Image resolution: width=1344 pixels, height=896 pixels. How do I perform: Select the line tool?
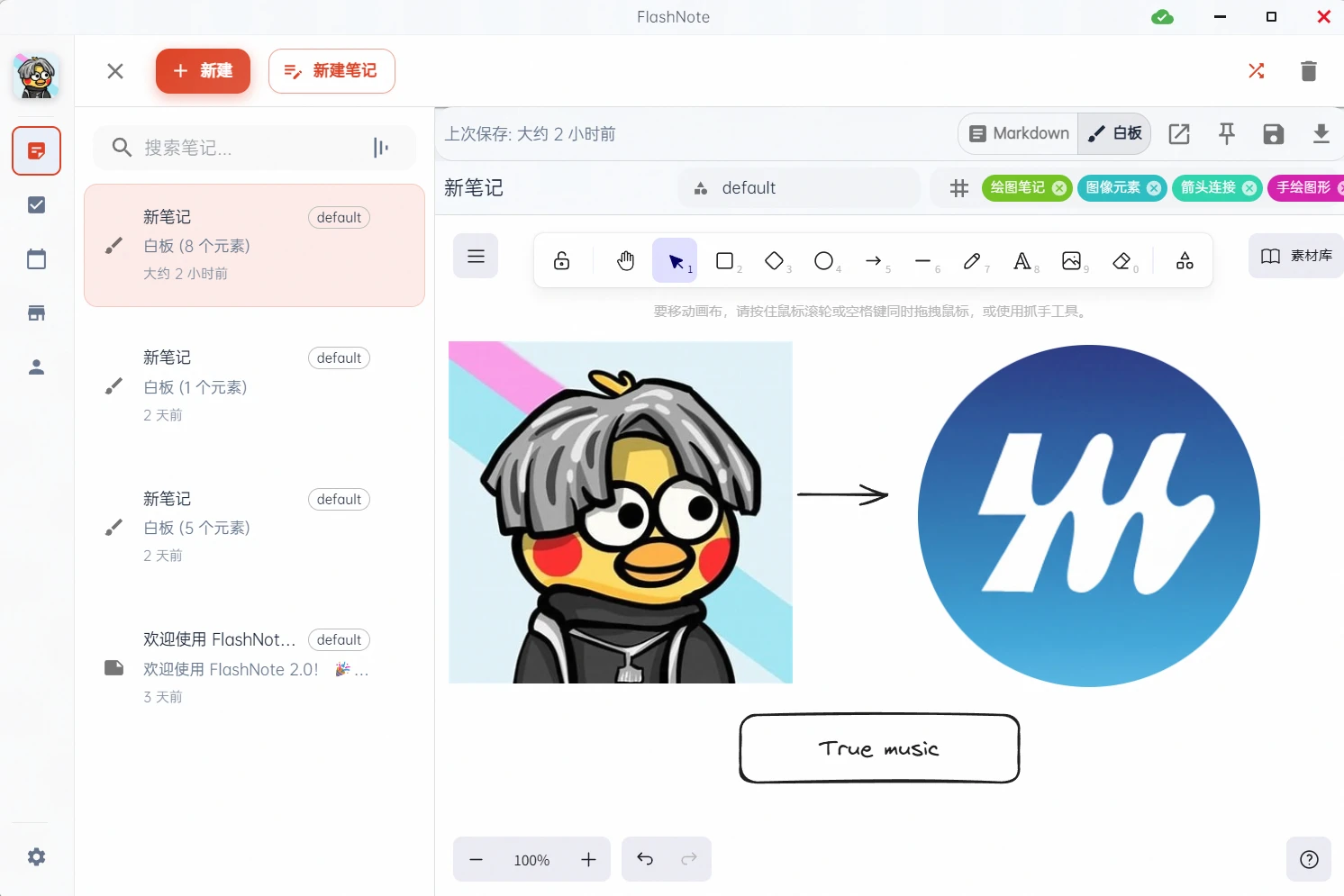[923, 261]
